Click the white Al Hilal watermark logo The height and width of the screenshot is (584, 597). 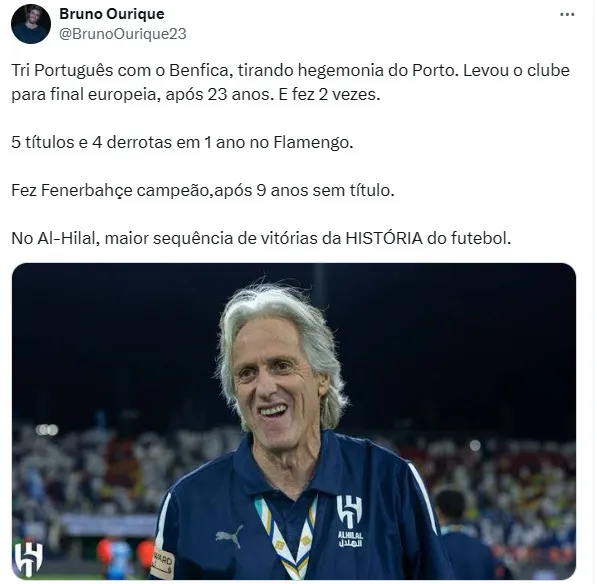click(x=29, y=559)
